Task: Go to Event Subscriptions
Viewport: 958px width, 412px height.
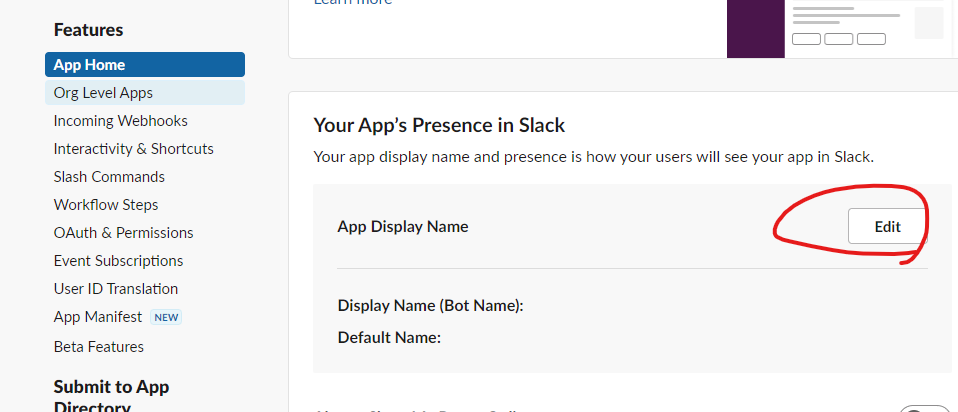Action: pos(119,261)
